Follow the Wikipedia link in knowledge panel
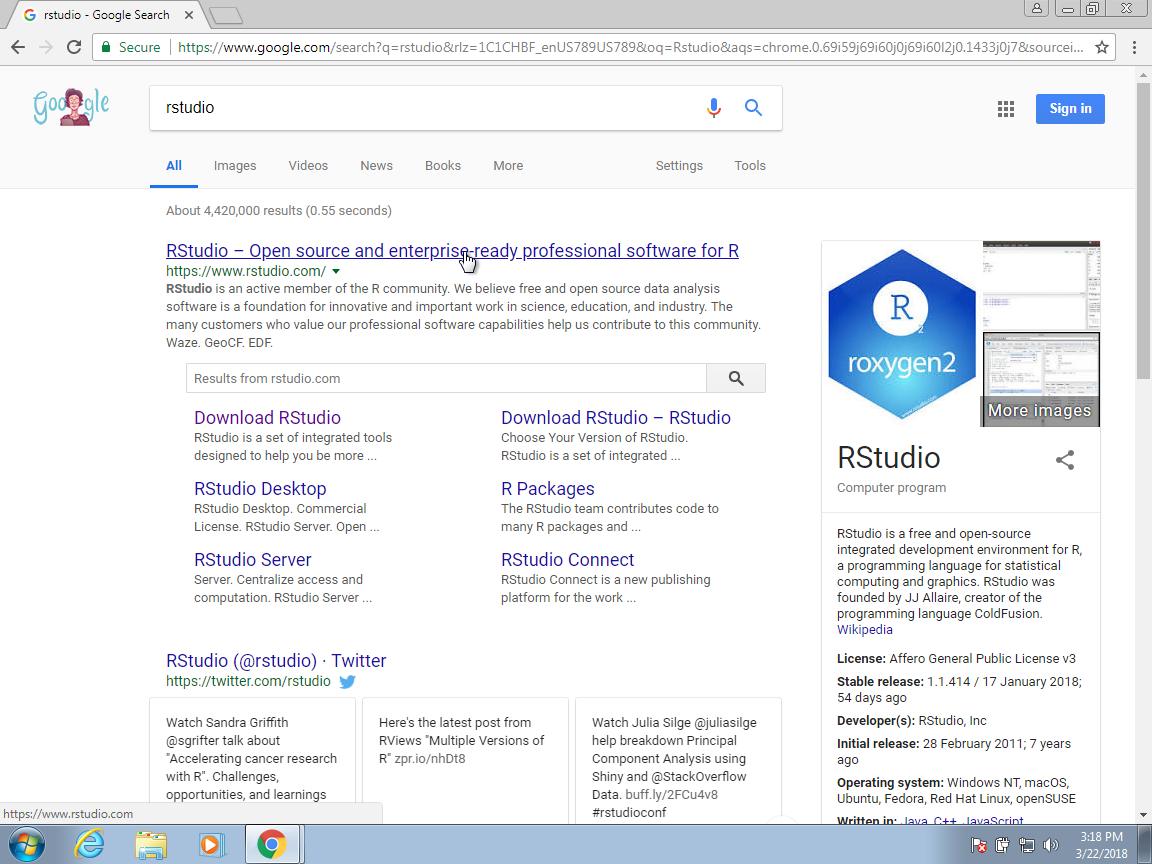The height and width of the screenshot is (864, 1152). pyautogui.click(x=865, y=630)
